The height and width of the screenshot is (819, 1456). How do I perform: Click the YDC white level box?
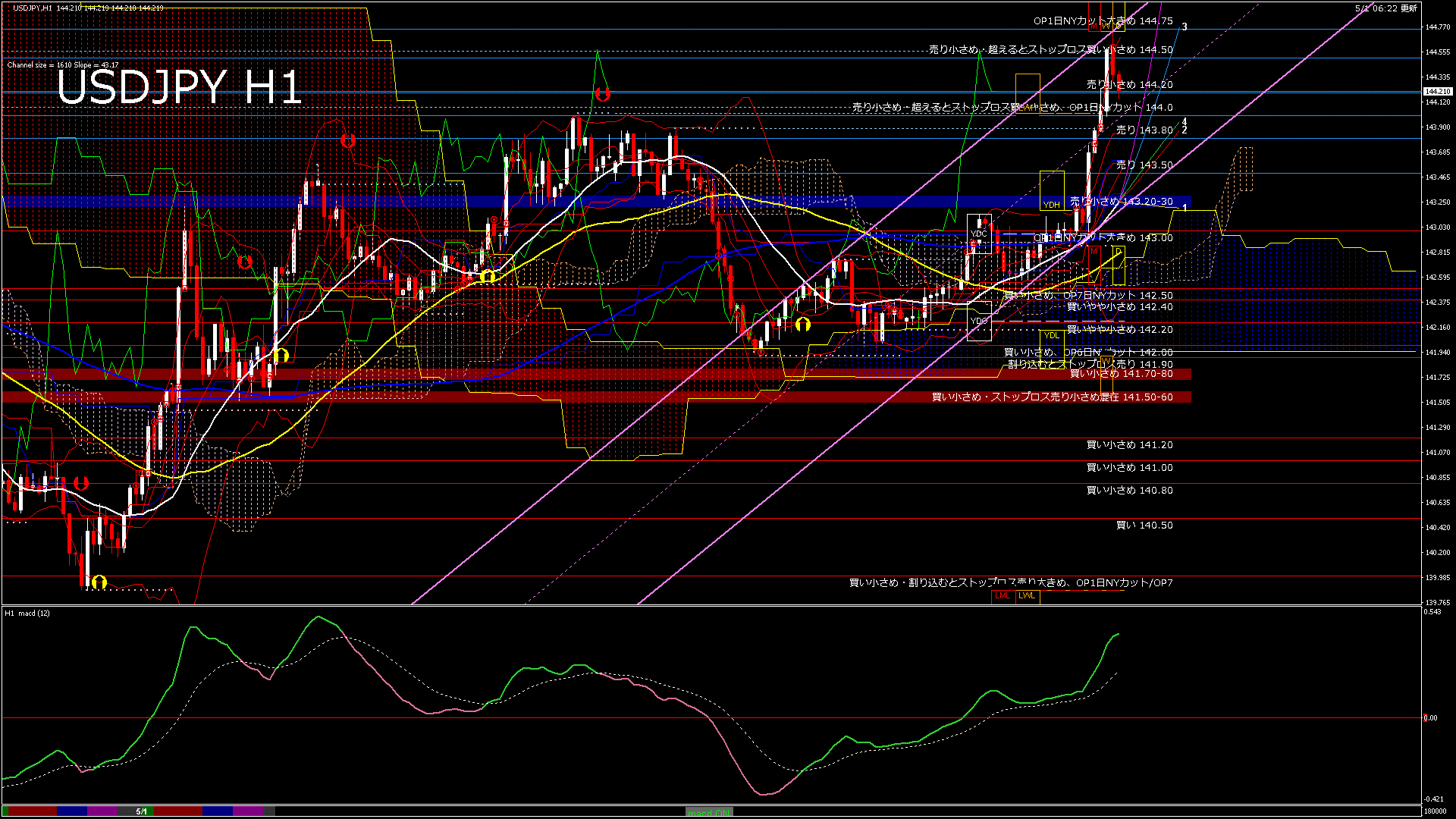[x=978, y=234]
